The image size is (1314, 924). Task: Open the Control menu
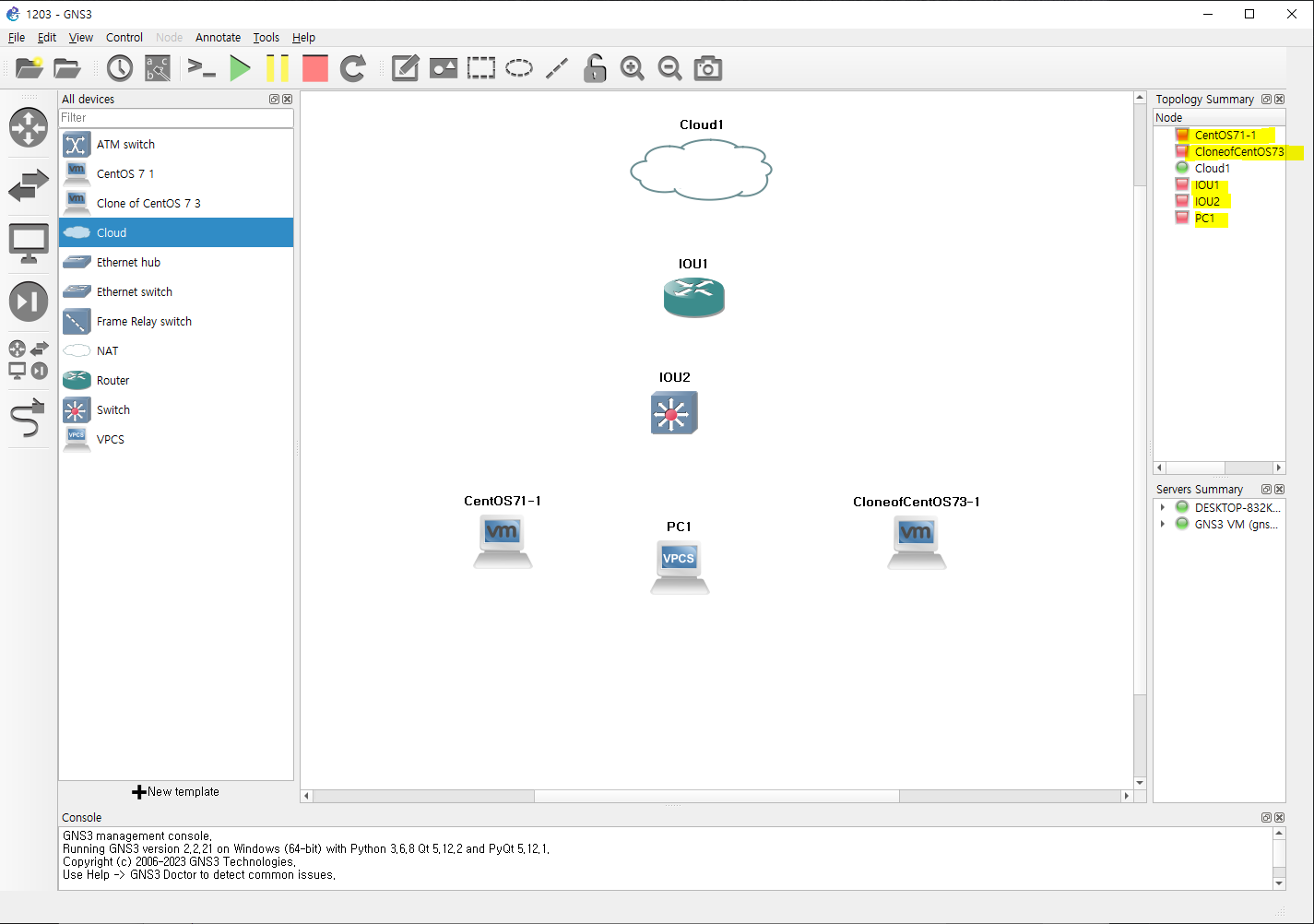124,37
